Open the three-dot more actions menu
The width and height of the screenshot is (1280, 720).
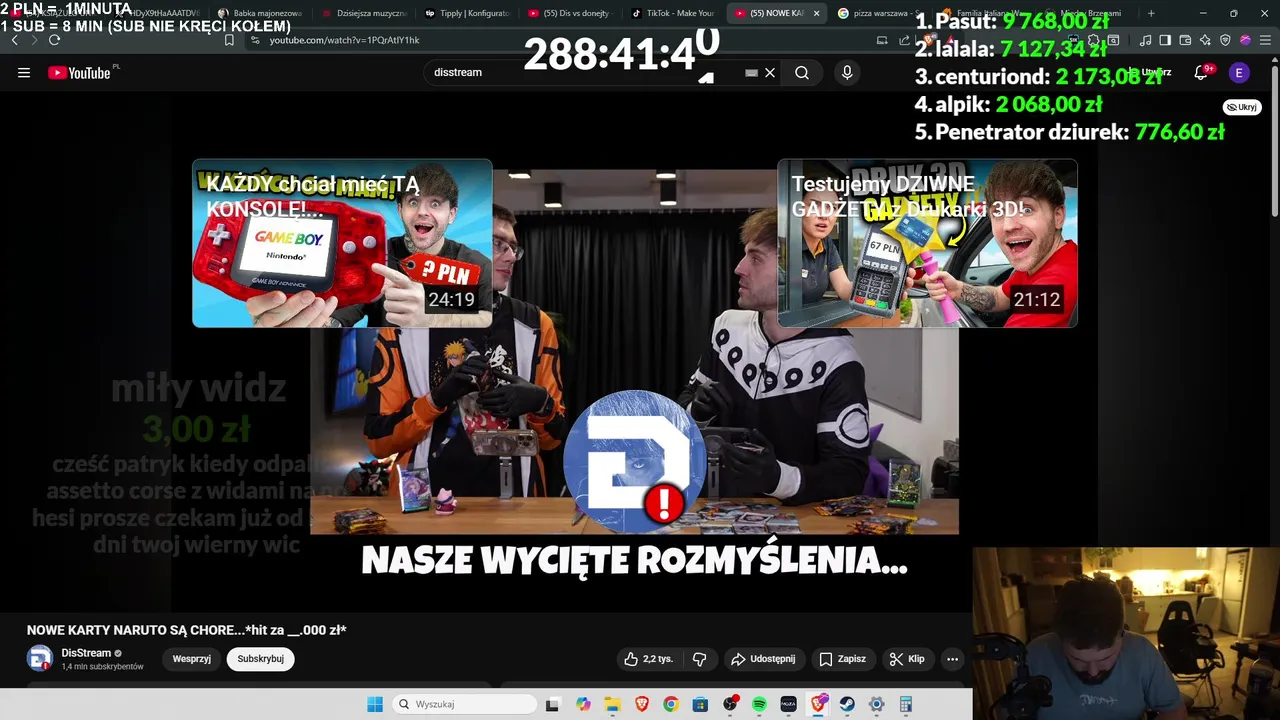pyautogui.click(x=952, y=659)
